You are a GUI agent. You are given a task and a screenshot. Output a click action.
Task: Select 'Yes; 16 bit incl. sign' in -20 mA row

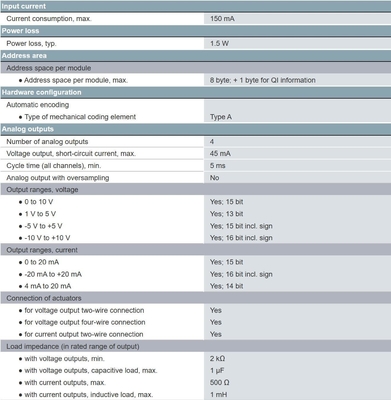(x=241, y=274)
